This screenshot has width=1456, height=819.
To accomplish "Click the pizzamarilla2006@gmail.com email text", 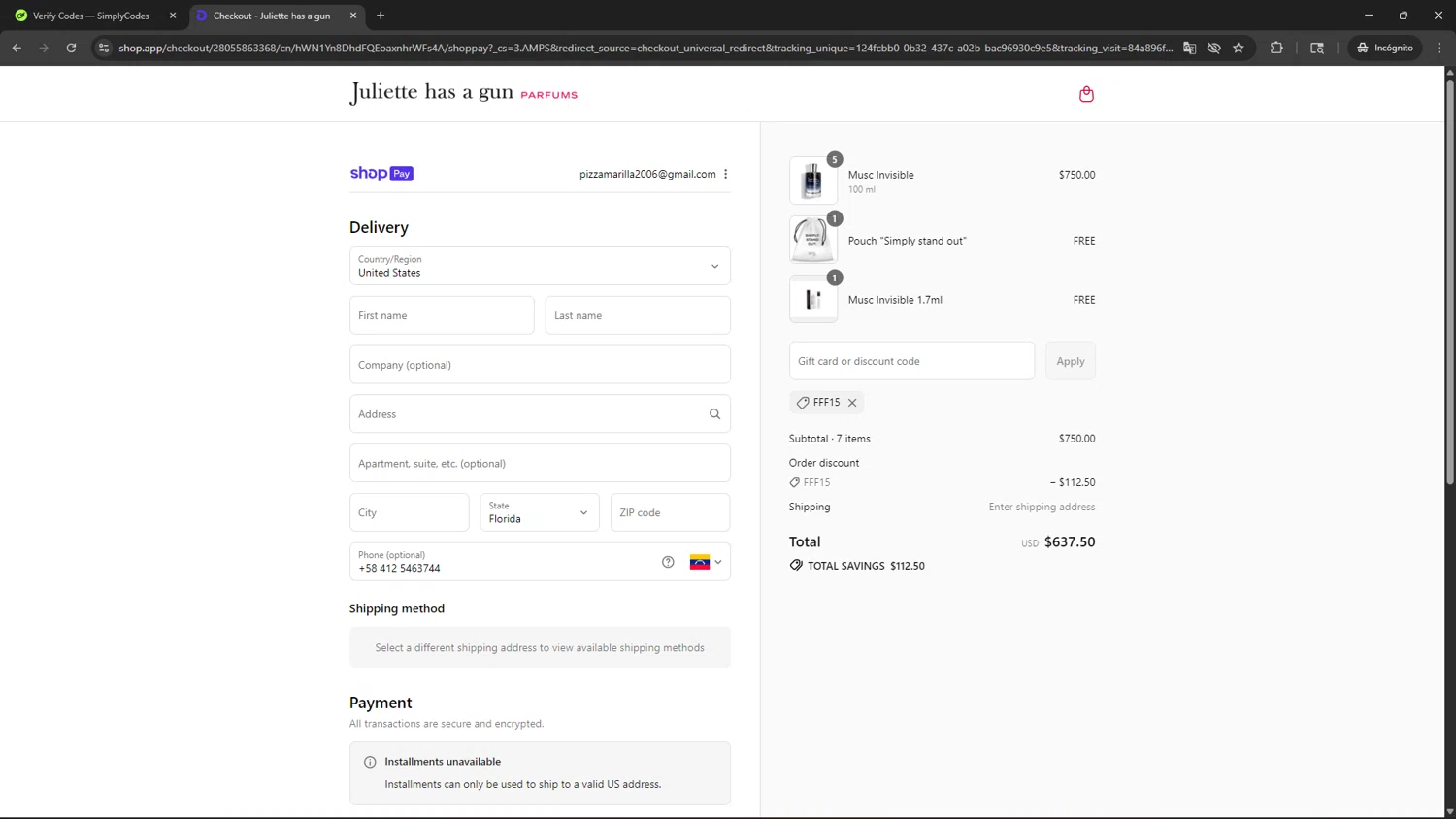I will (x=647, y=174).
